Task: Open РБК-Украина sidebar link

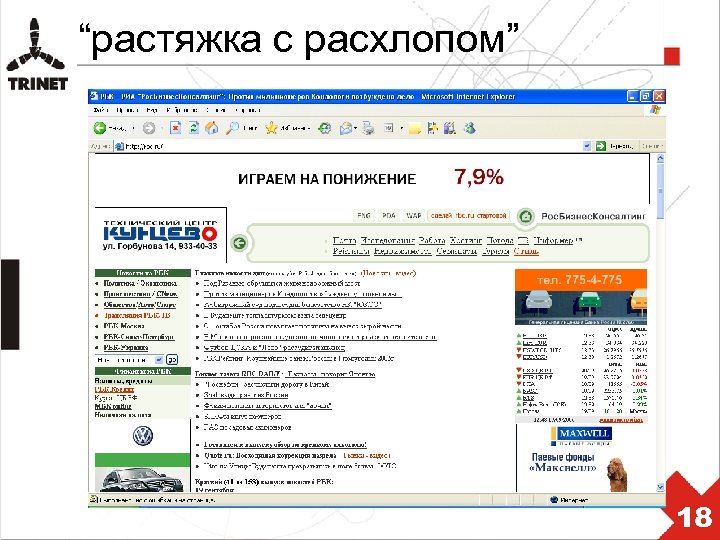Action: 126,348
